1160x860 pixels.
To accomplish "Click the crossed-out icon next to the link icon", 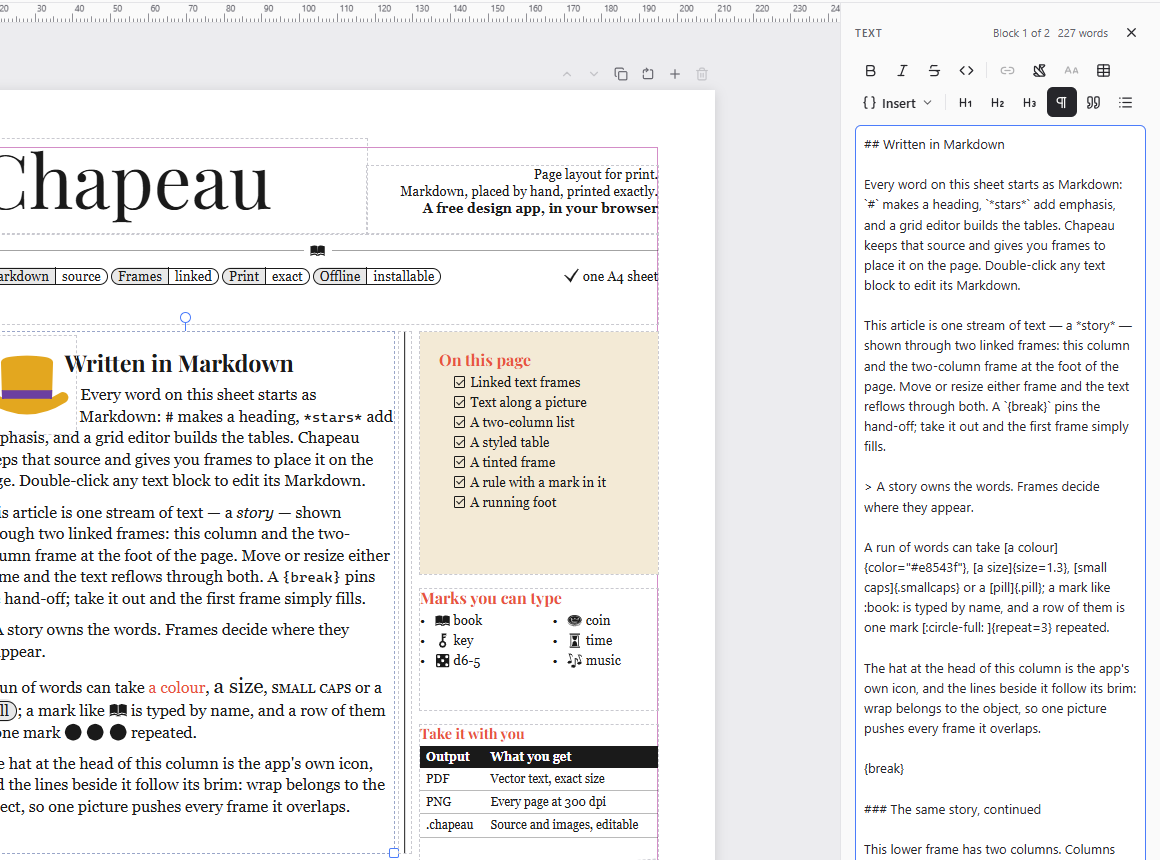I will click(1039, 71).
